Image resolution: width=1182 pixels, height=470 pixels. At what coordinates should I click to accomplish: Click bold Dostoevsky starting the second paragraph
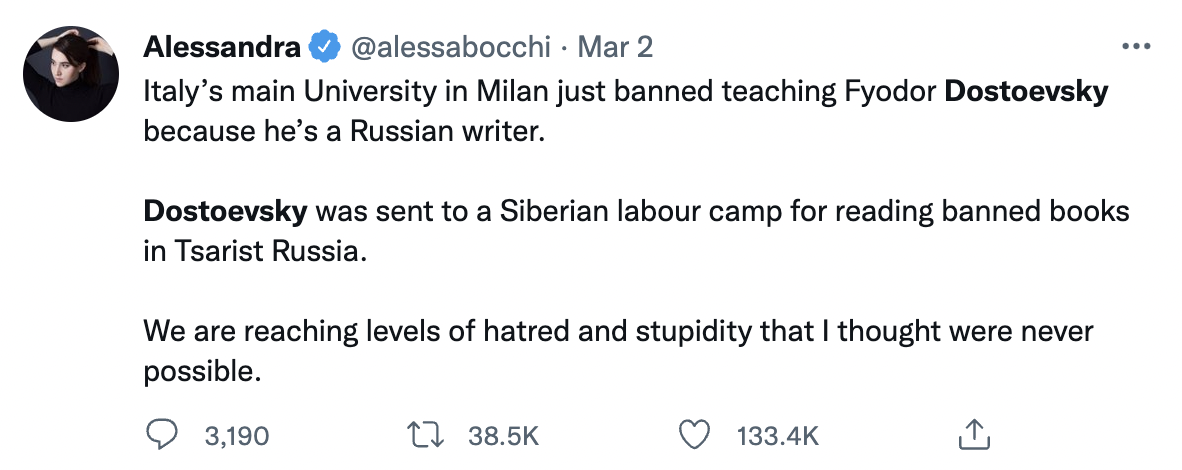pyautogui.click(x=230, y=211)
